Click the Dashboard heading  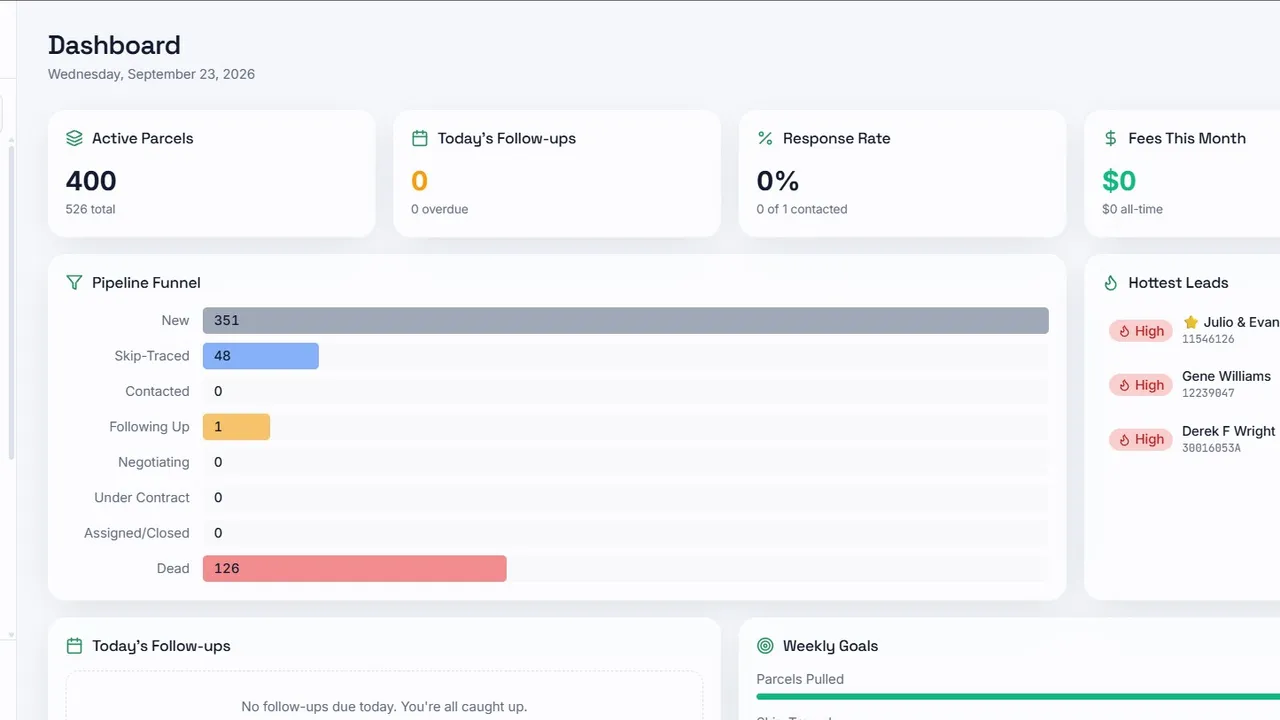[114, 45]
